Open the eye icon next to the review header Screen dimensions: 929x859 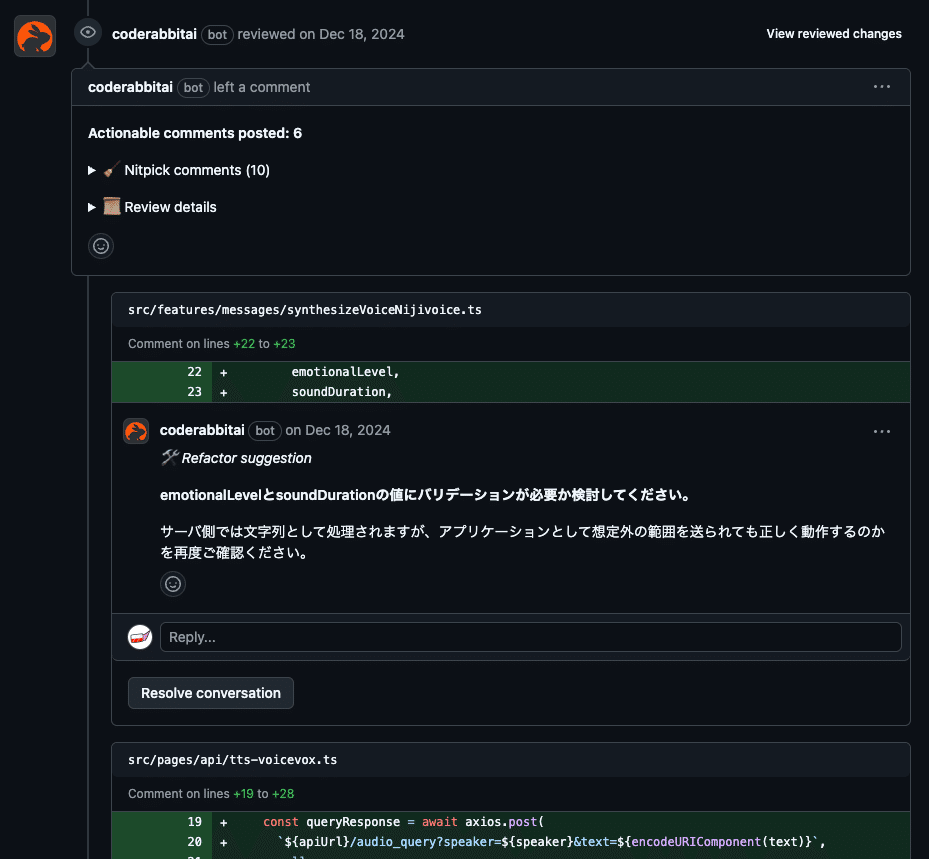pyautogui.click(x=88, y=32)
